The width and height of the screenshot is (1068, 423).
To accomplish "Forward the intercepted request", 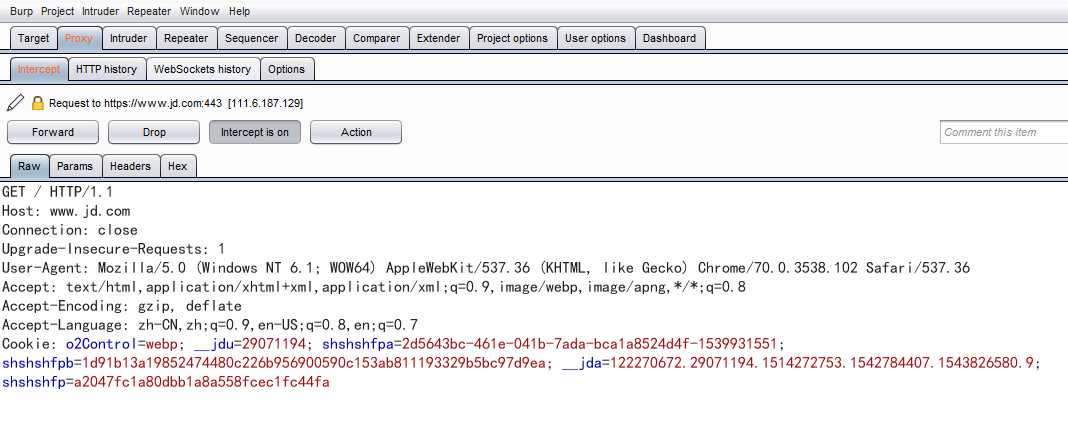I will pos(52,132).
